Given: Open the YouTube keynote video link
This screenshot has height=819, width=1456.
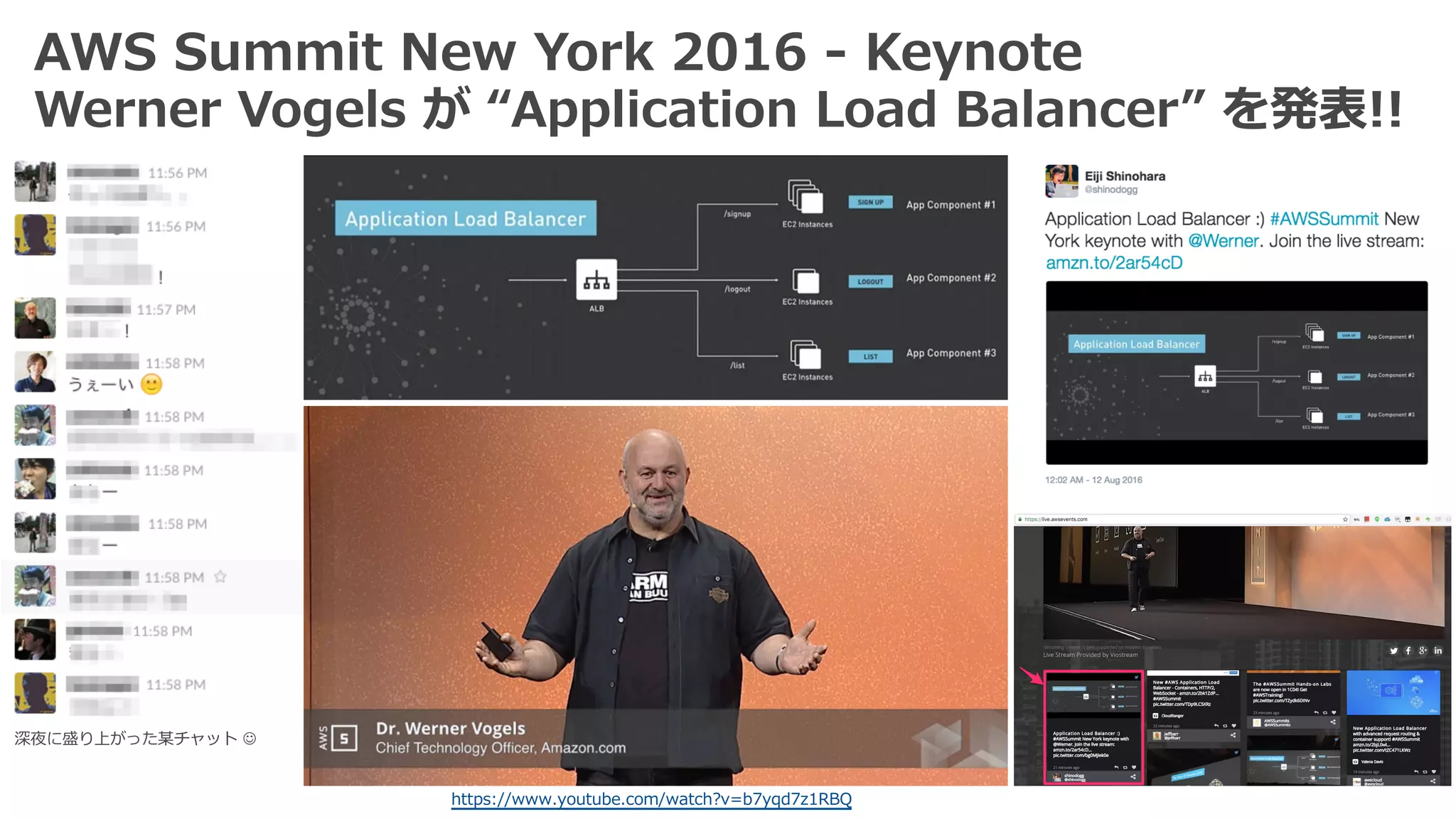Looking at the screenshot, I should click(x=651, y=799).
